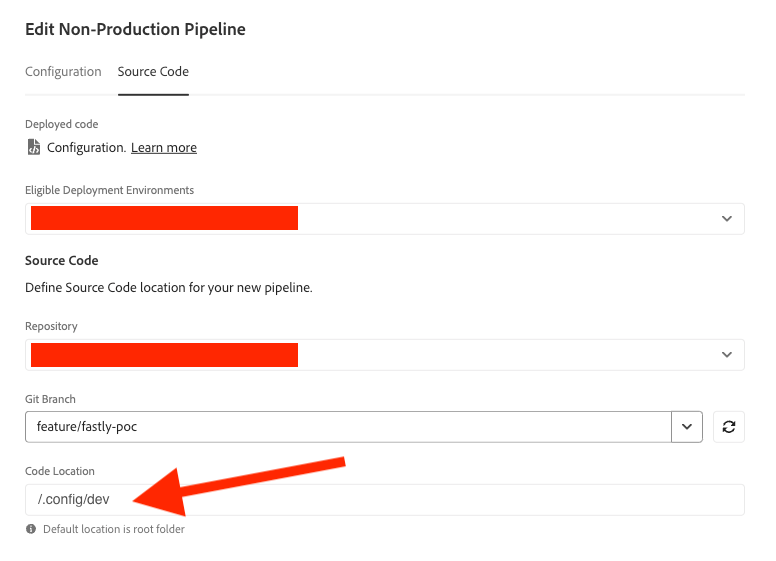Click the Source Code section heading
776x561 pixels.
(x=62, y=260)
